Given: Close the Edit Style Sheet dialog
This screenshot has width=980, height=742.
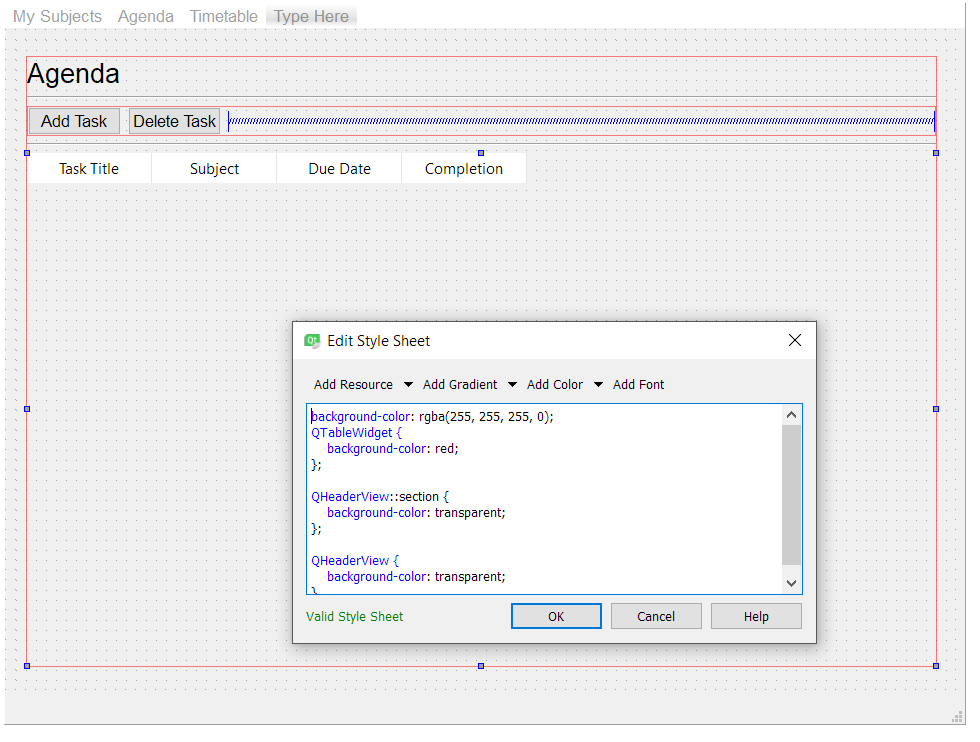Looking at the screenshot, I should 794,340.
